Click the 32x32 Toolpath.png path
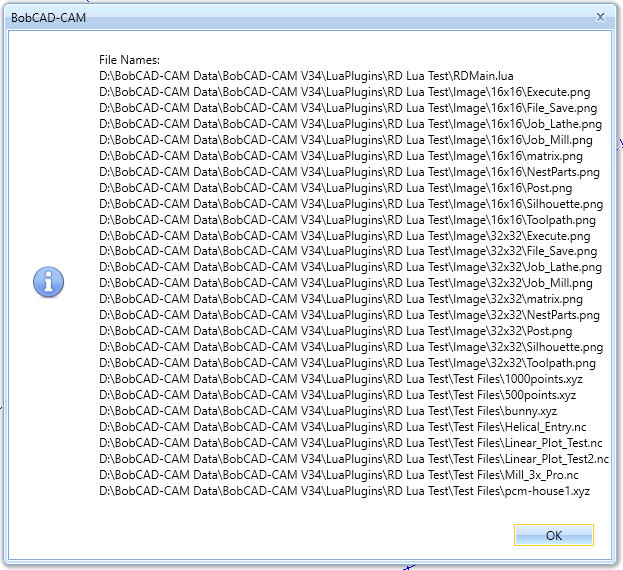 click(x=347, y=363)
